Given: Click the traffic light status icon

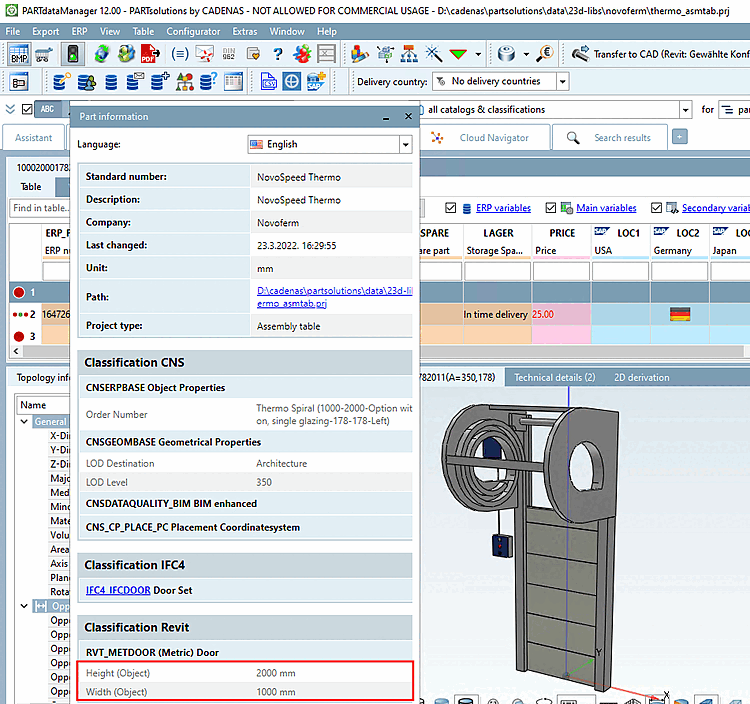Looking at the screenshot, I should (73, 53).
